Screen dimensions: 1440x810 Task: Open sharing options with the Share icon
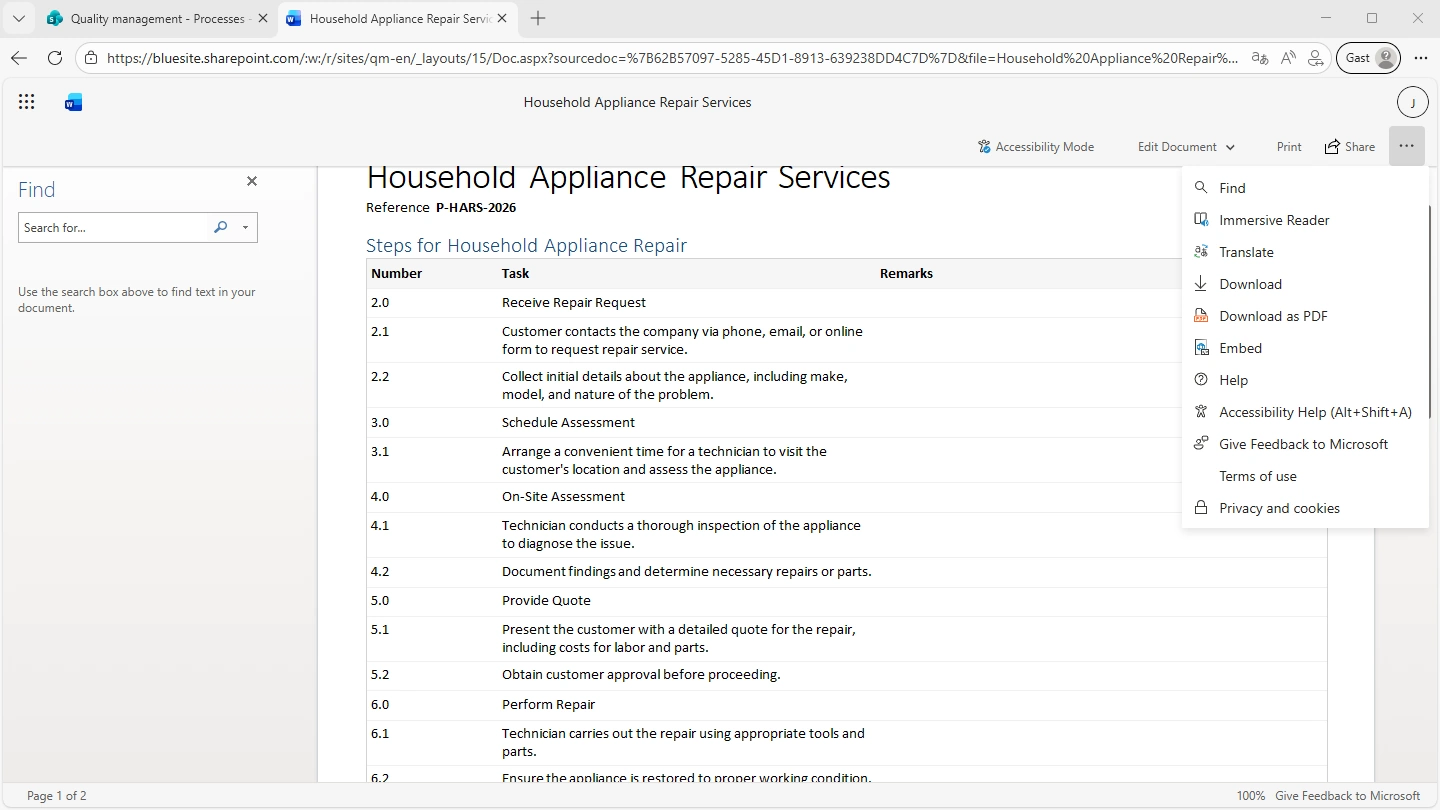pyautogui.click(x=1350, y=146)
